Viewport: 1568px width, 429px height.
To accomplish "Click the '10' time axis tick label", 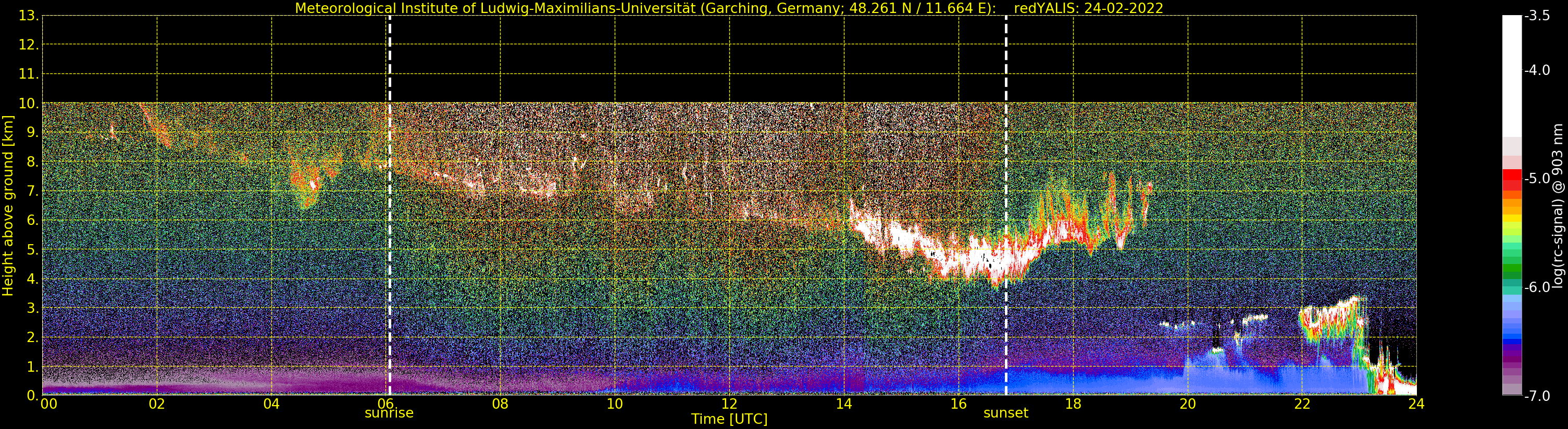I will [x=615, y=404].
